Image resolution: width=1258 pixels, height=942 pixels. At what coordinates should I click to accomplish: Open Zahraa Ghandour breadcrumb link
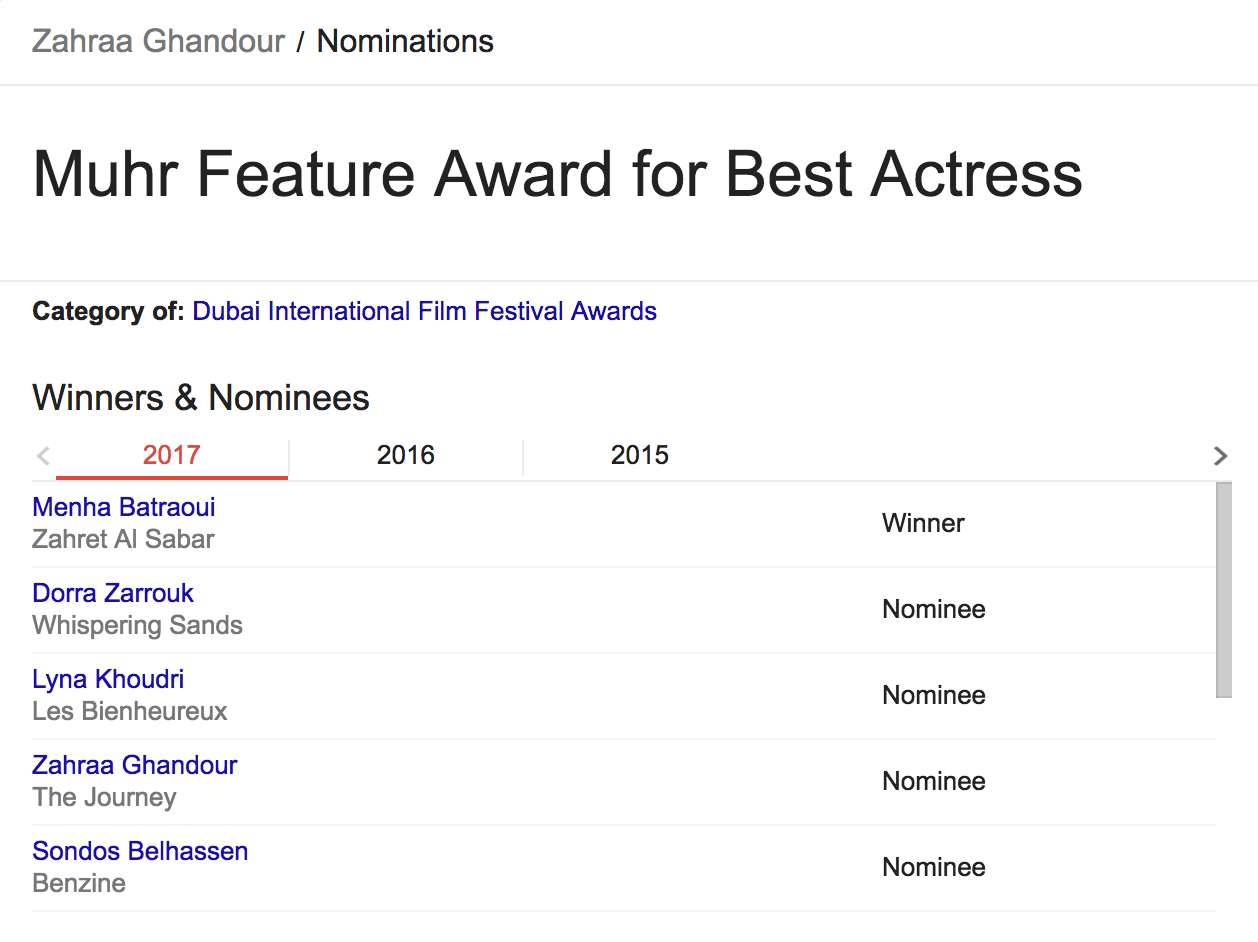(158, 42)
